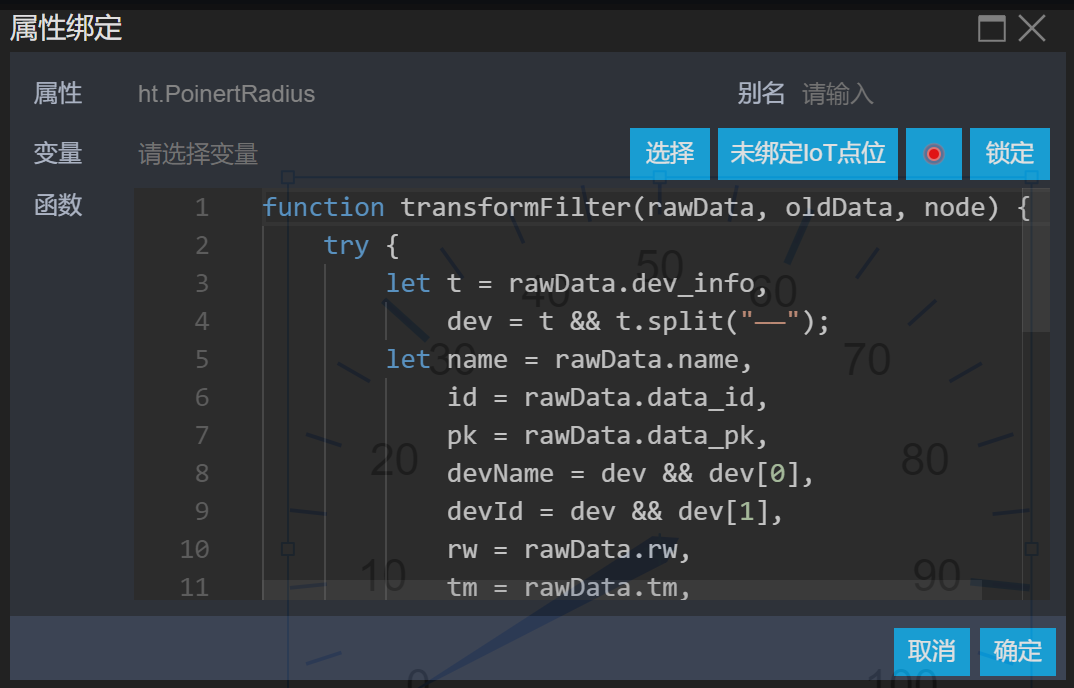
Task: Click the tm = rawData.tm line
Action: coord(568,588)
